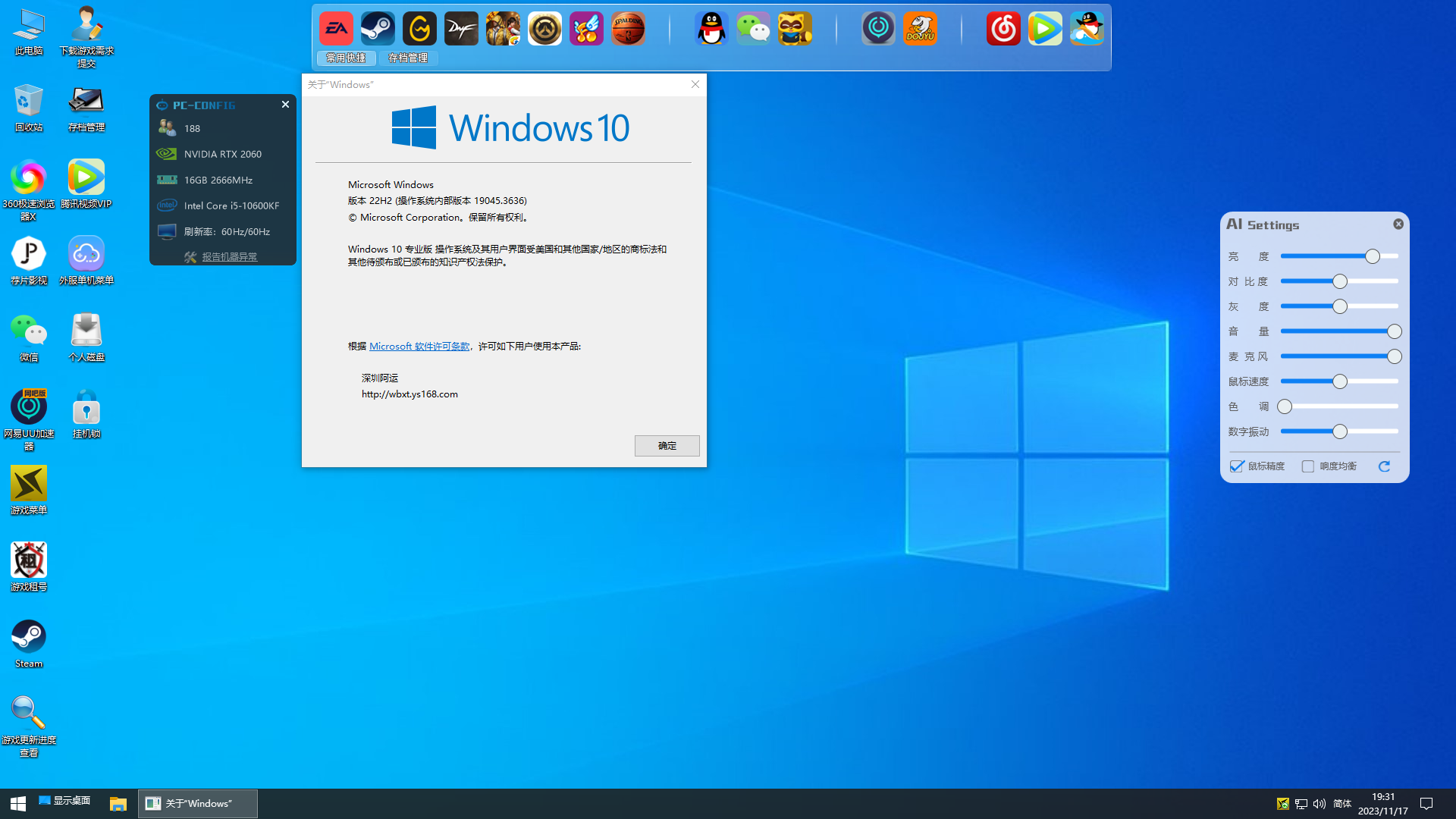Open 外服单机菜单 desktop icon
1456x819 pixels.
point(86,261)
